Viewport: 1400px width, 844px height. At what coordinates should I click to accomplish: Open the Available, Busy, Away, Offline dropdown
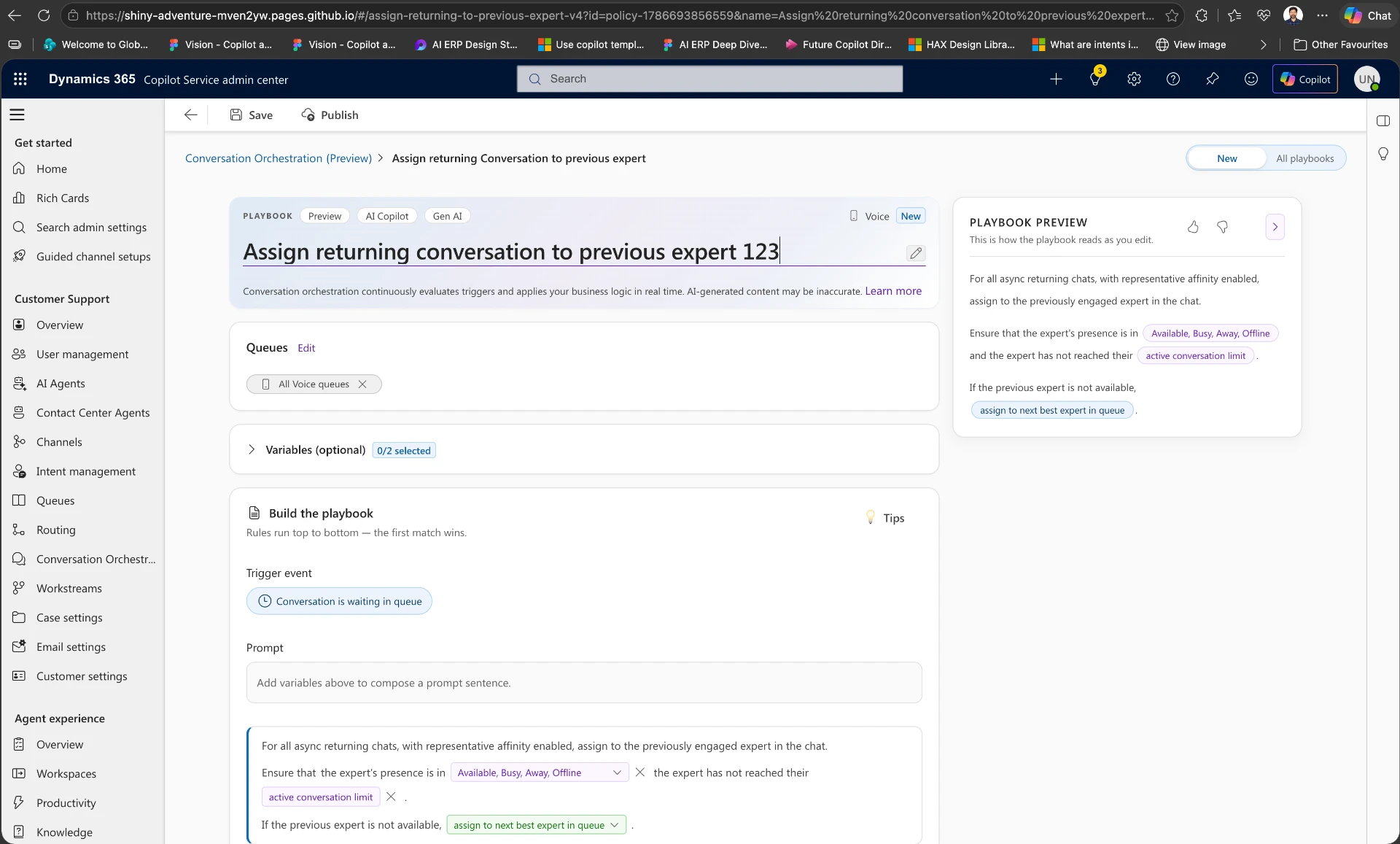click(540, 773)
